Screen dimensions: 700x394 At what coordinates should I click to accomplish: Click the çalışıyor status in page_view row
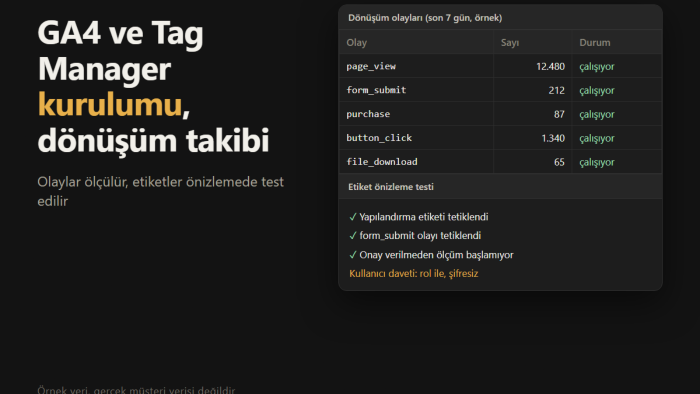click(x=597, y=67)
